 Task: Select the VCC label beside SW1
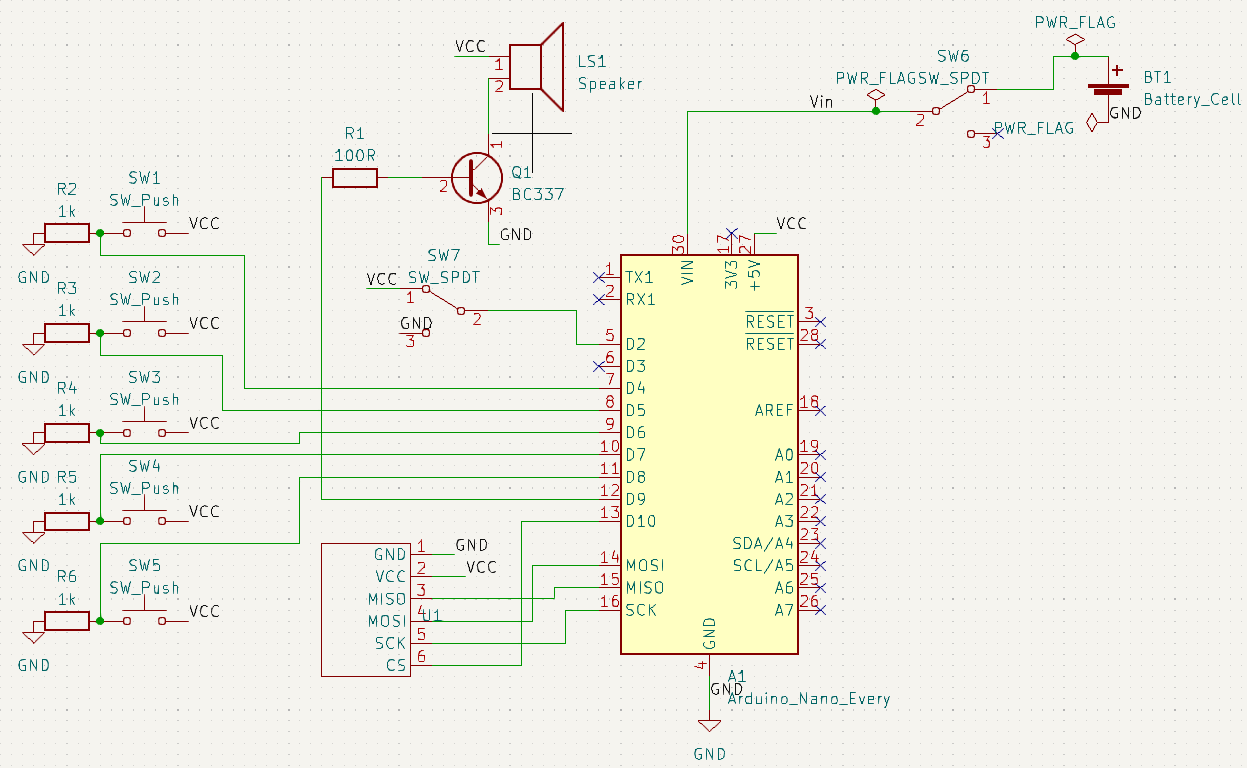[x=205, y=223]
